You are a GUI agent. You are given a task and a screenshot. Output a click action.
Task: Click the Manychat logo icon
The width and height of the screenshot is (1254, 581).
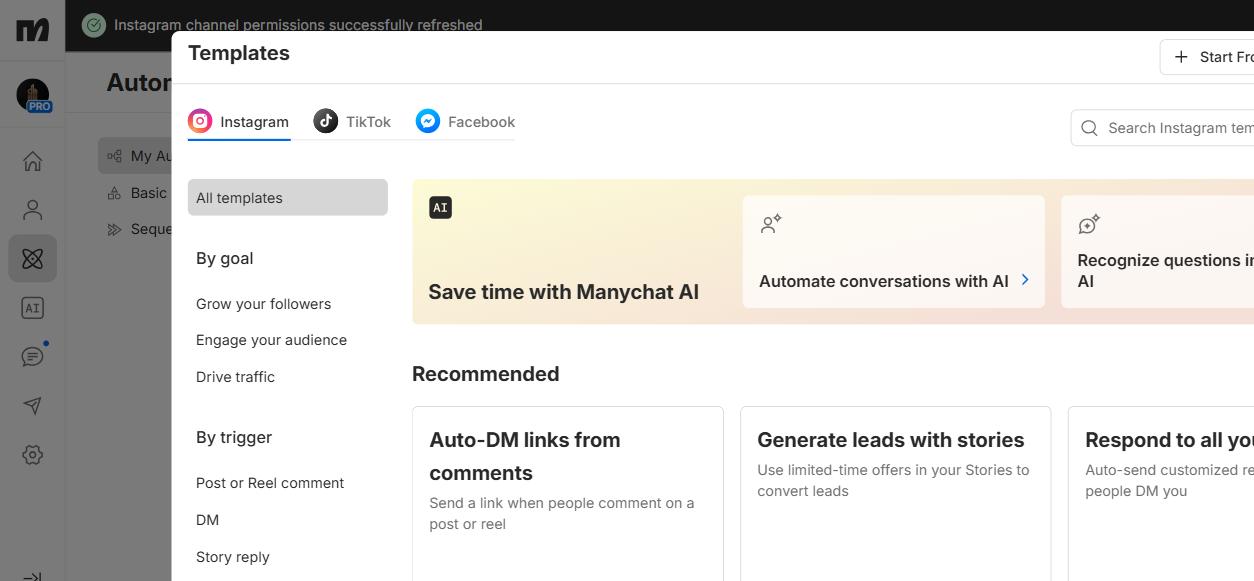[x=32, y=29]
